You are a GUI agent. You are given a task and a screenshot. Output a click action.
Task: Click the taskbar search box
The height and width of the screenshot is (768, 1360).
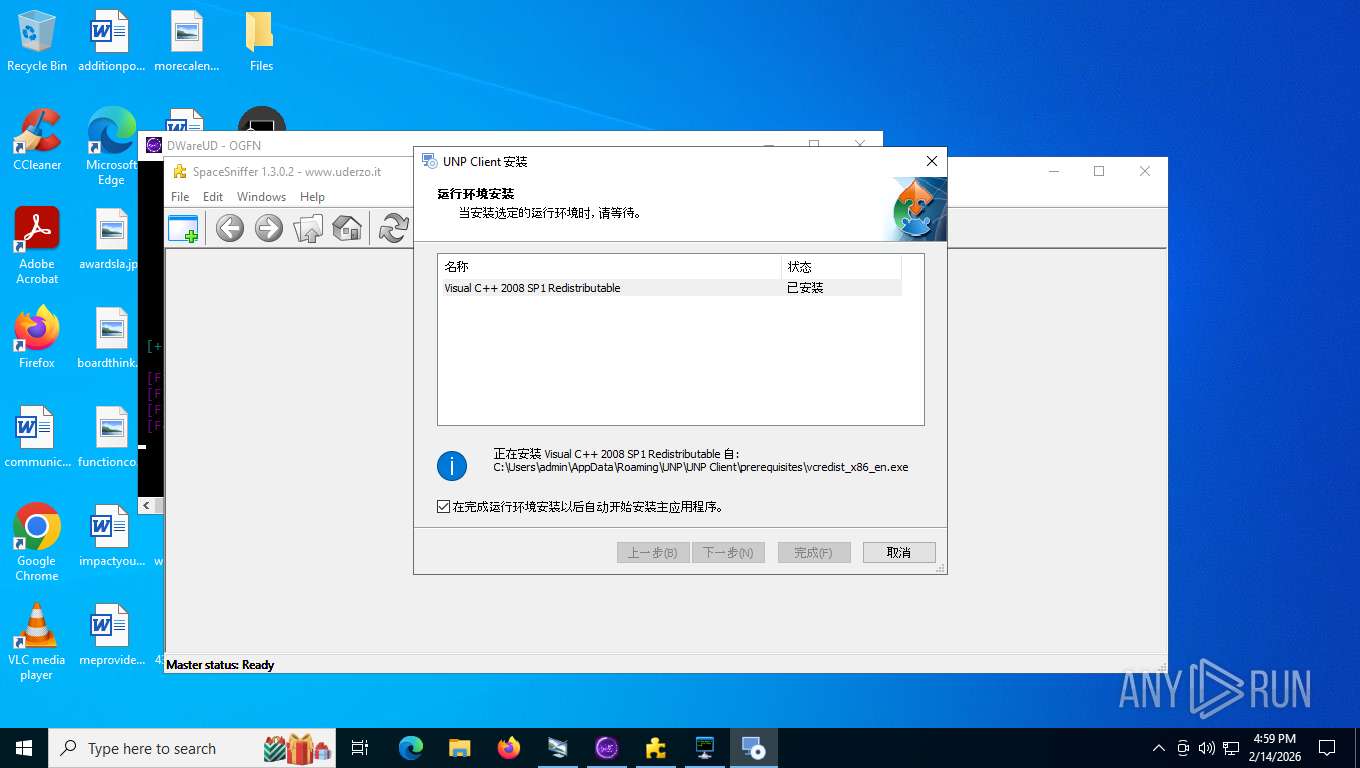pyautogui.click(x=193, y=748)
